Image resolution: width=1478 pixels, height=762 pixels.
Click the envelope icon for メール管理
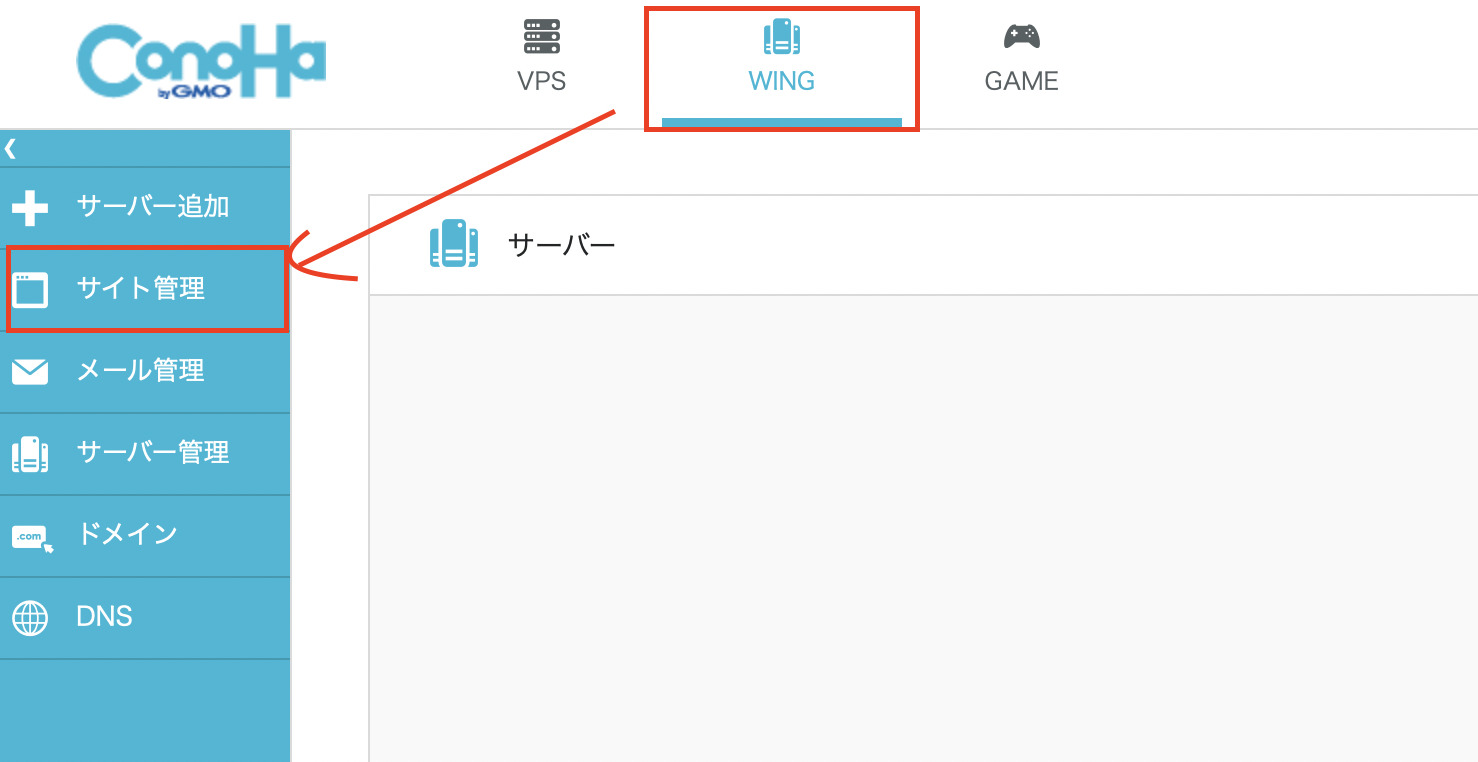(30, 372)
